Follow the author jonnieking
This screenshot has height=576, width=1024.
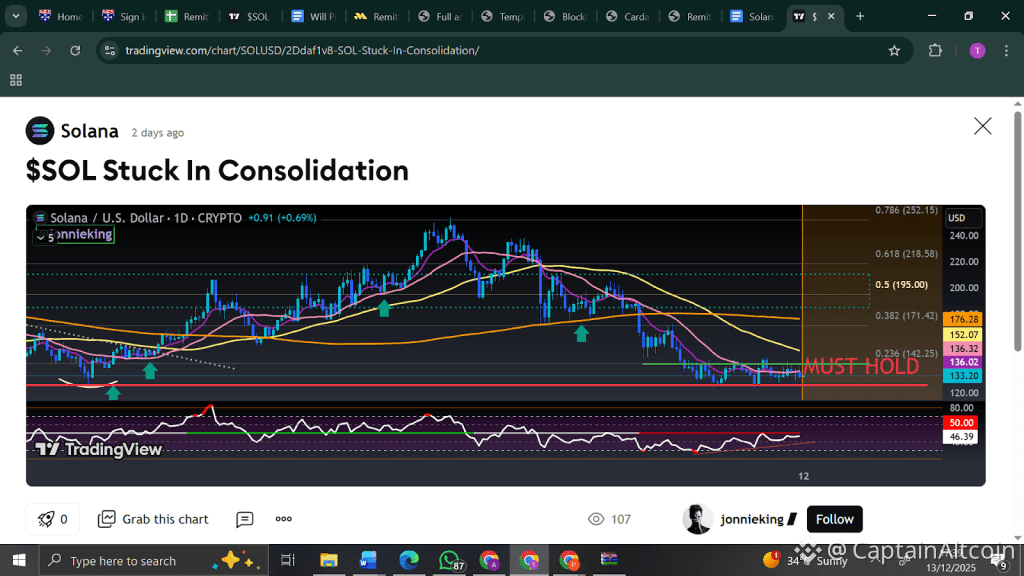tap(835, 519)
